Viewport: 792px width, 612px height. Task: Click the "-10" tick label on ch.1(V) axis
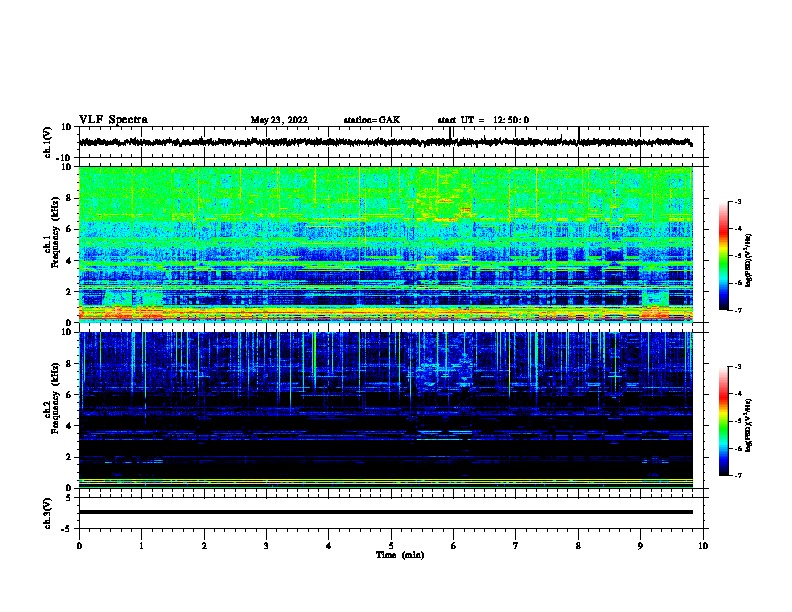click(64, 158)
